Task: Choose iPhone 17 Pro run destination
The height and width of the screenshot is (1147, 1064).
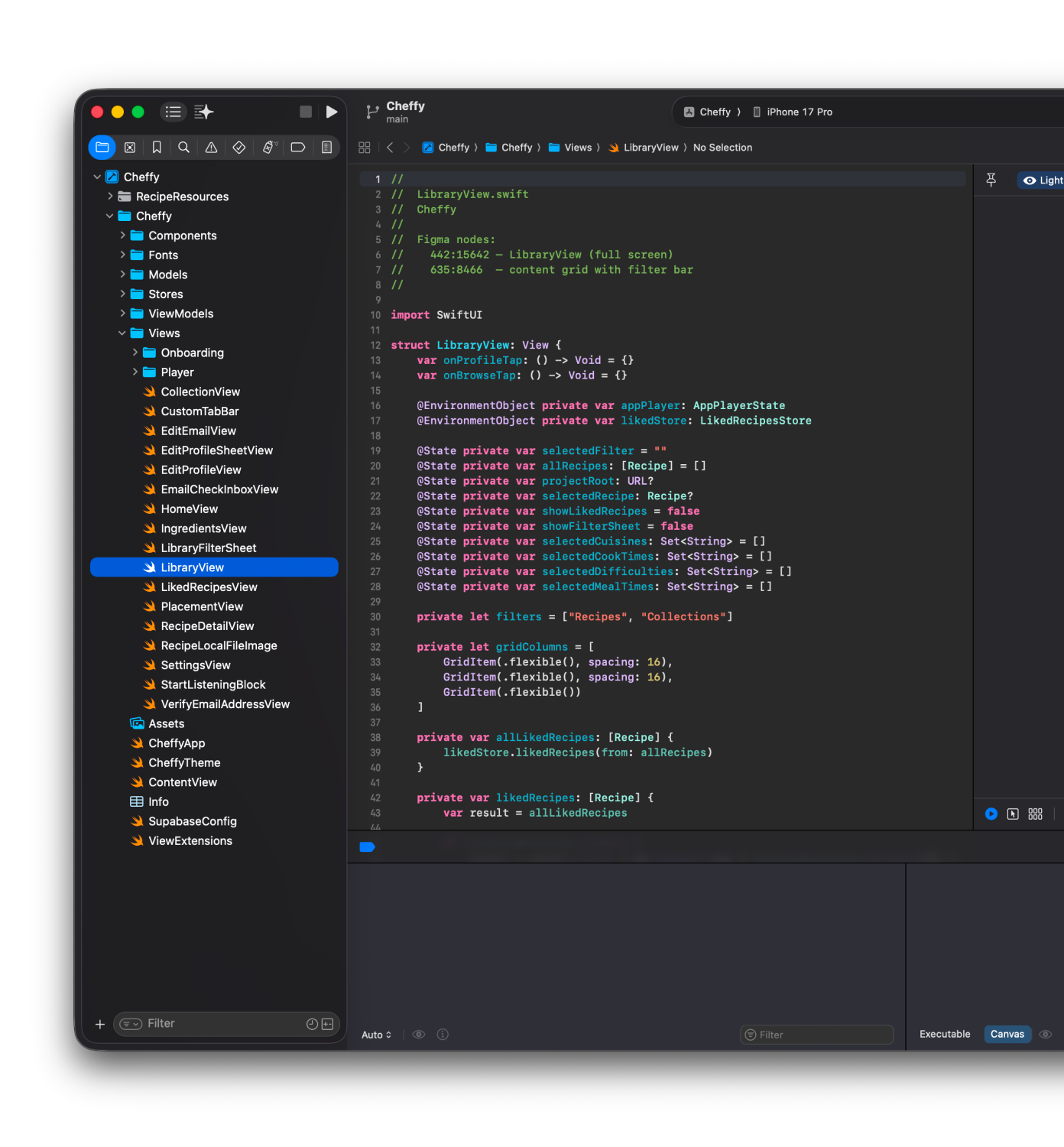Action: click(793, 112)
